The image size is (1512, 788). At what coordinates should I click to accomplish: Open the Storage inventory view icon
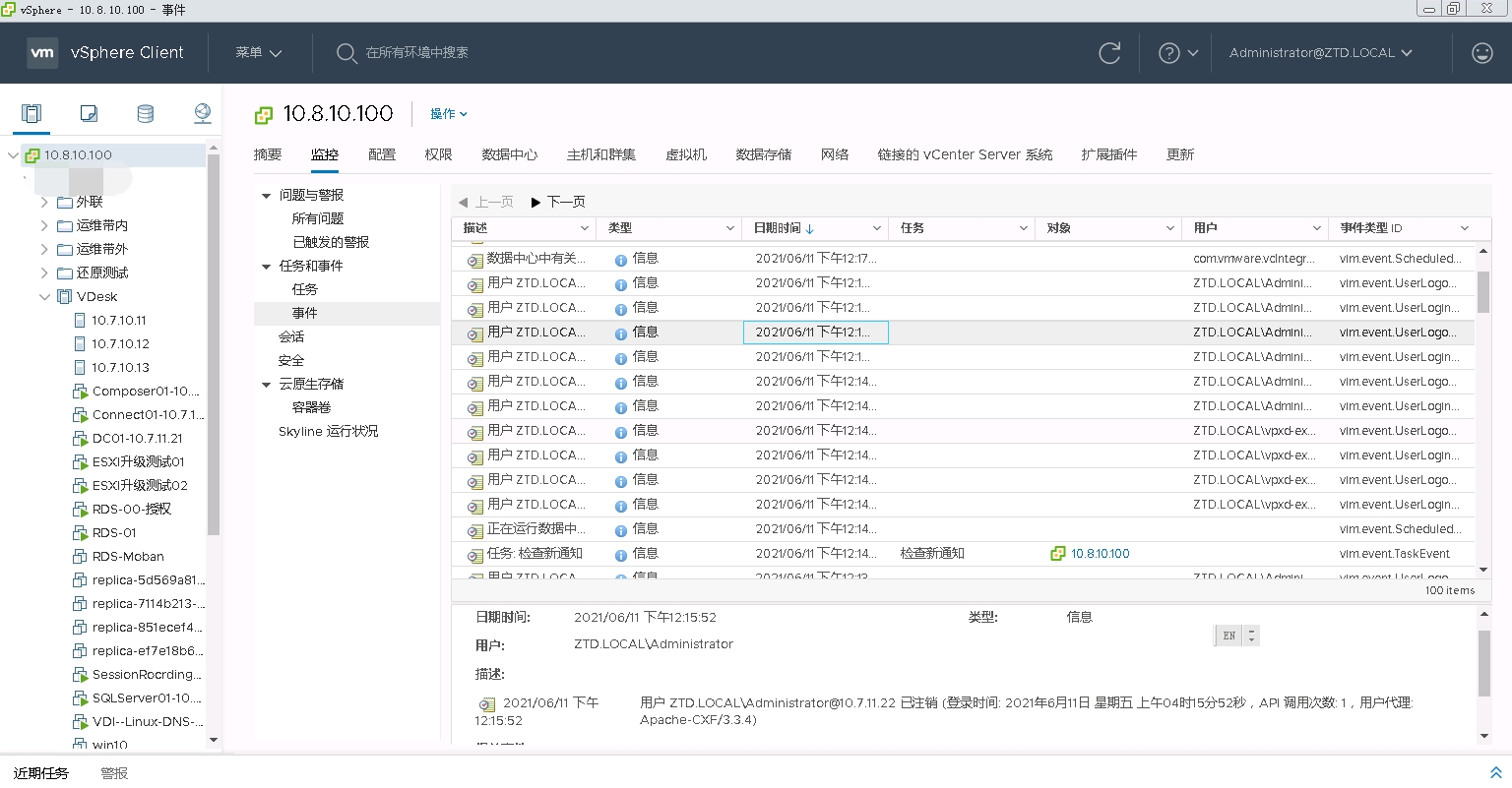[146, 113]
